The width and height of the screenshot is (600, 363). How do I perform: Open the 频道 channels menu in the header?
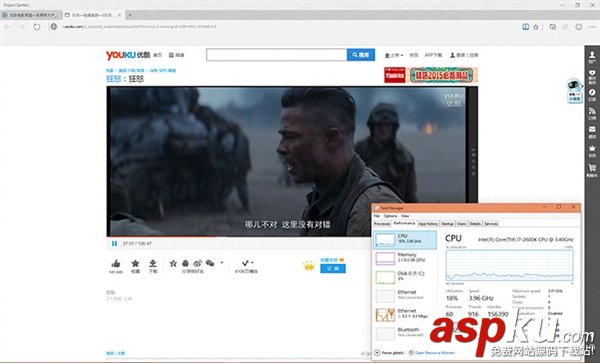[176, 55]
